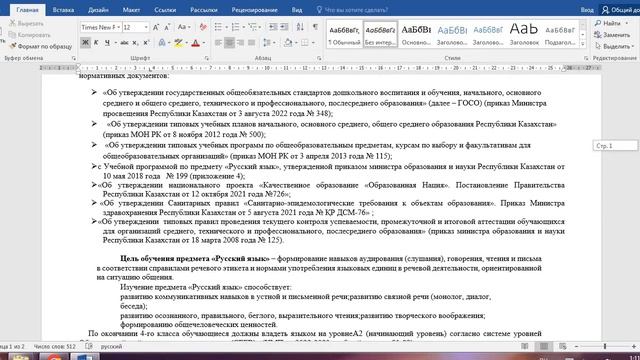Viewport: 640px width, 360px height.
Task: Increase paragraph indent
Action: [284, 27]
